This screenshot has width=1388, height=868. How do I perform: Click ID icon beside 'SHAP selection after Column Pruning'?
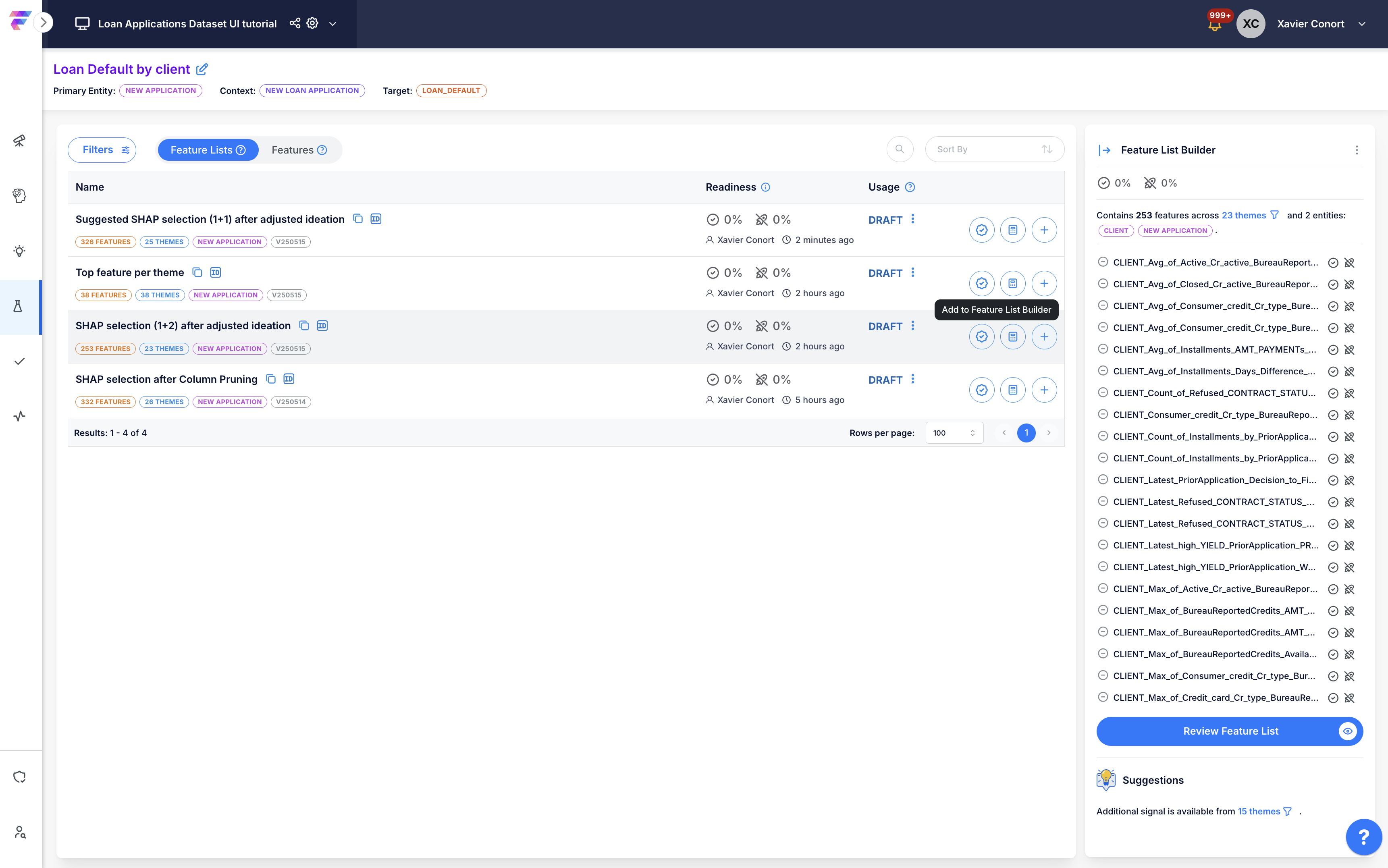[x=289, y=379]
